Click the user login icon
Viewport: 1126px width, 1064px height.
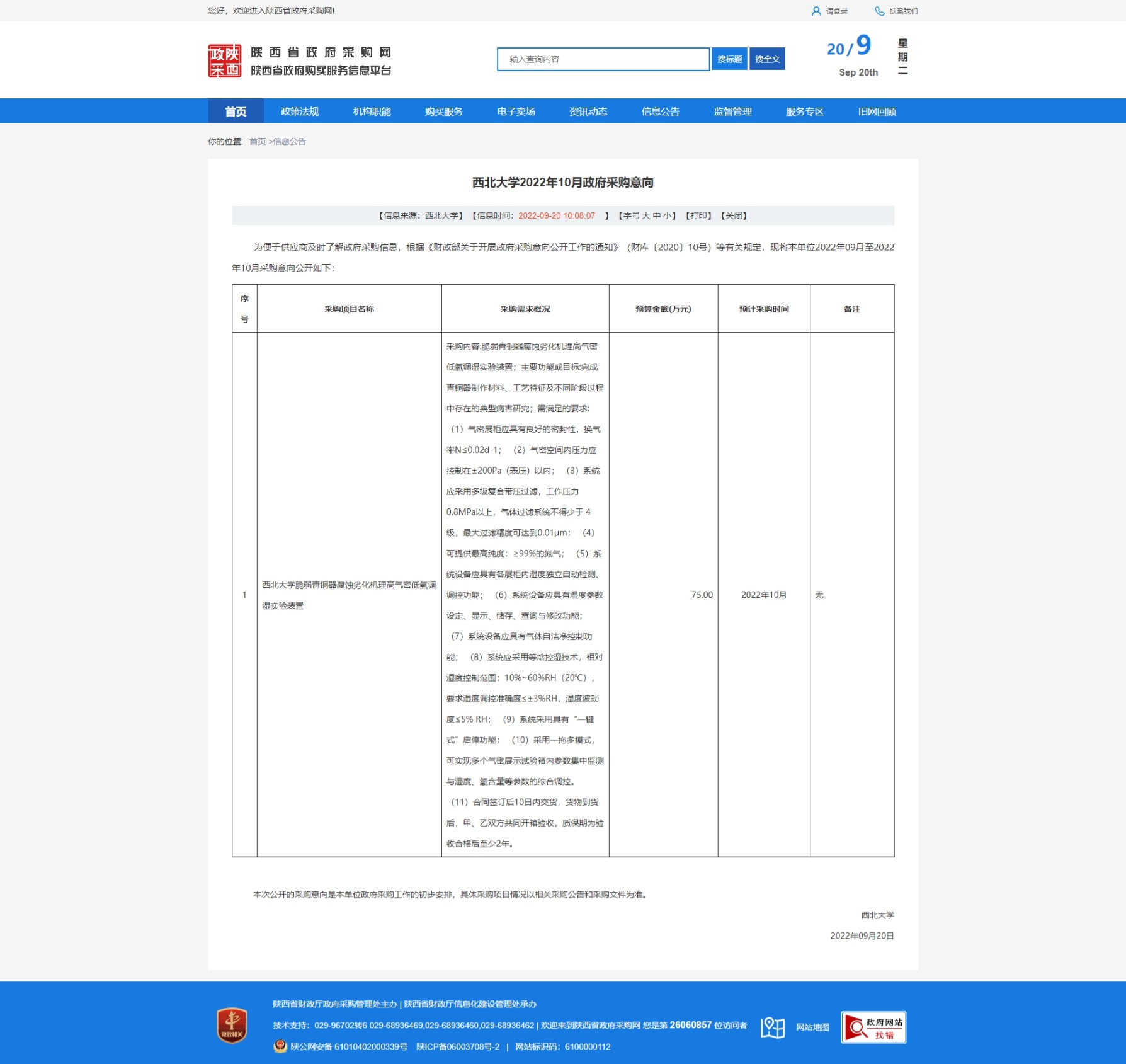click(x=816, y=11)
